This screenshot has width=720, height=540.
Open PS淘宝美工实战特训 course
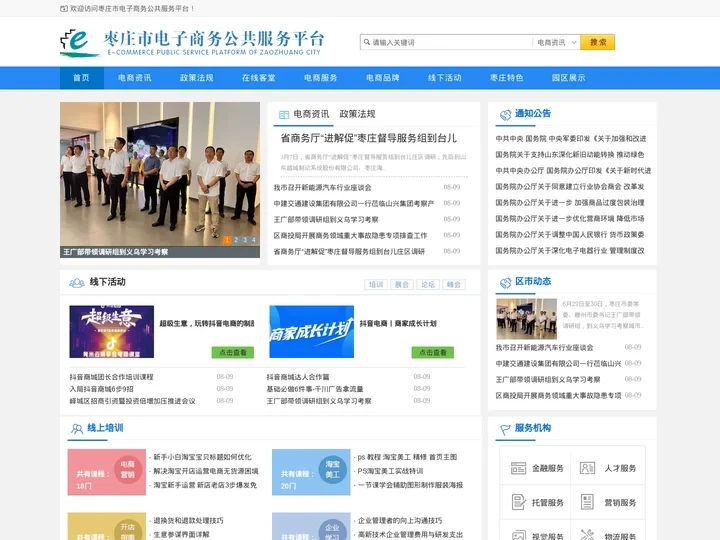390,471
